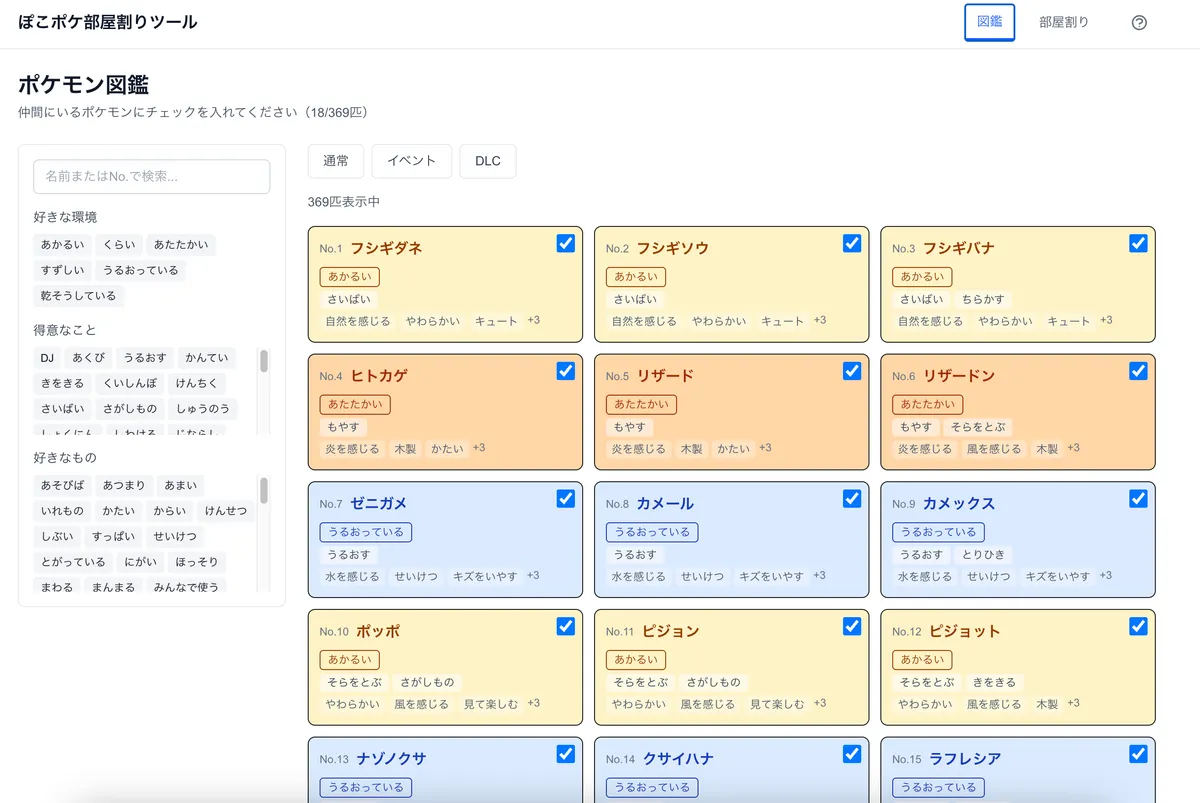This screenshot has width=1200, height=803.
Task: Select the DJ skill filter
Action: [47, 357]
